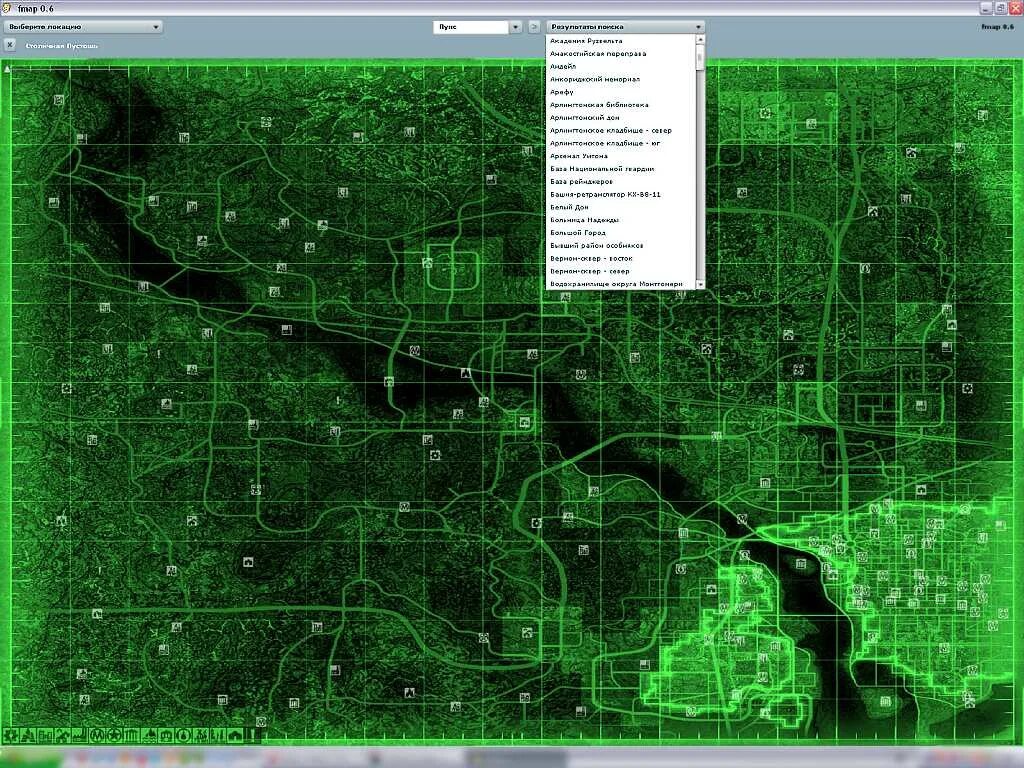Viewport: 1024px width, 768px height.
Task: Collapse the 'Результаты поиска' dropdown
Action: coord(625,27)
